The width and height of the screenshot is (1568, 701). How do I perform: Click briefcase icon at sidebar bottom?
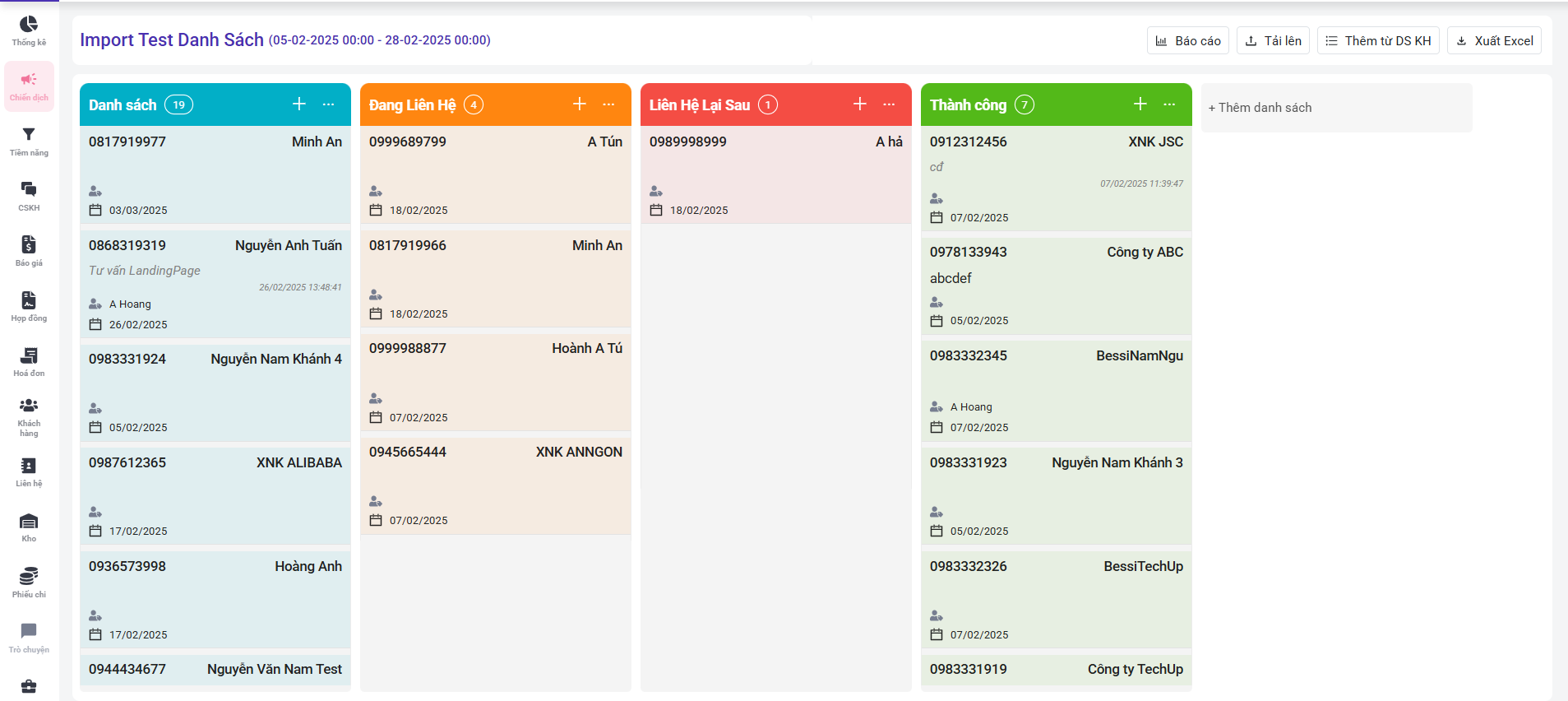point(29,686)
